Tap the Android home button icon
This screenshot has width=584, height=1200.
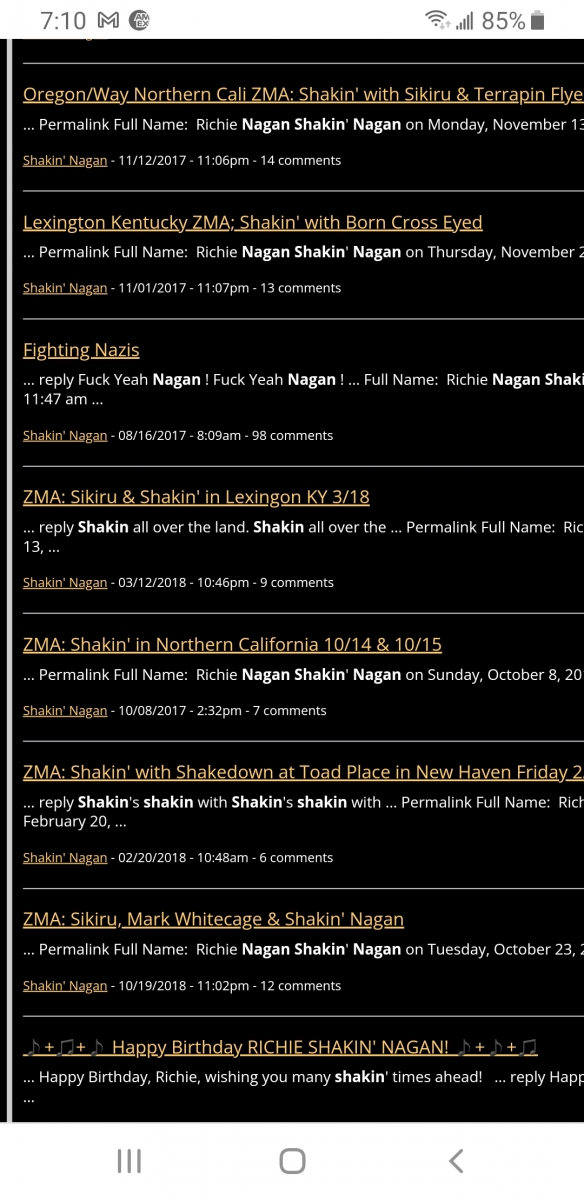coord(292,1160)
